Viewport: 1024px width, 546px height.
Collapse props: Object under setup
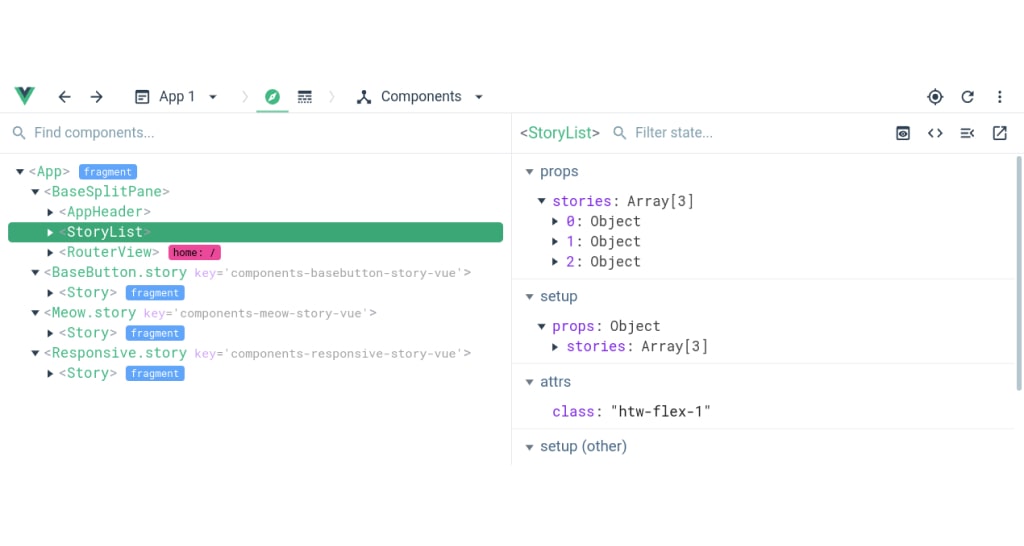coord(542,327)
